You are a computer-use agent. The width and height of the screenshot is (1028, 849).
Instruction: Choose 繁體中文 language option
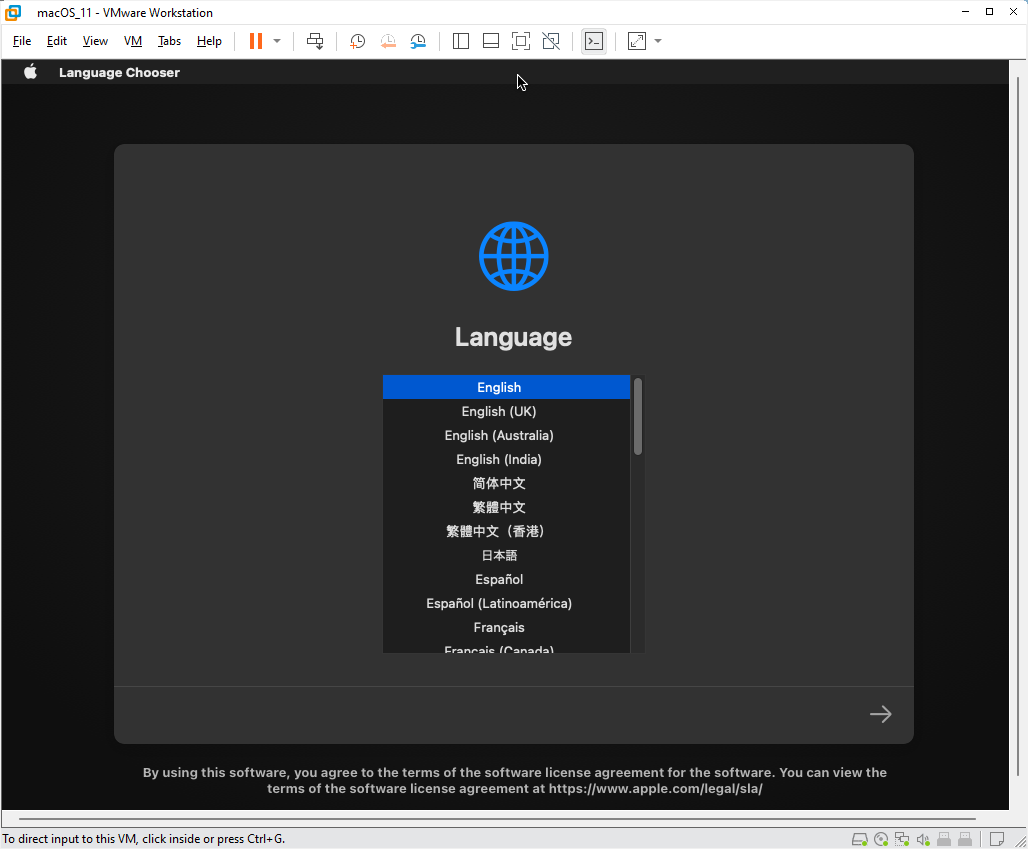click(506, 507)
